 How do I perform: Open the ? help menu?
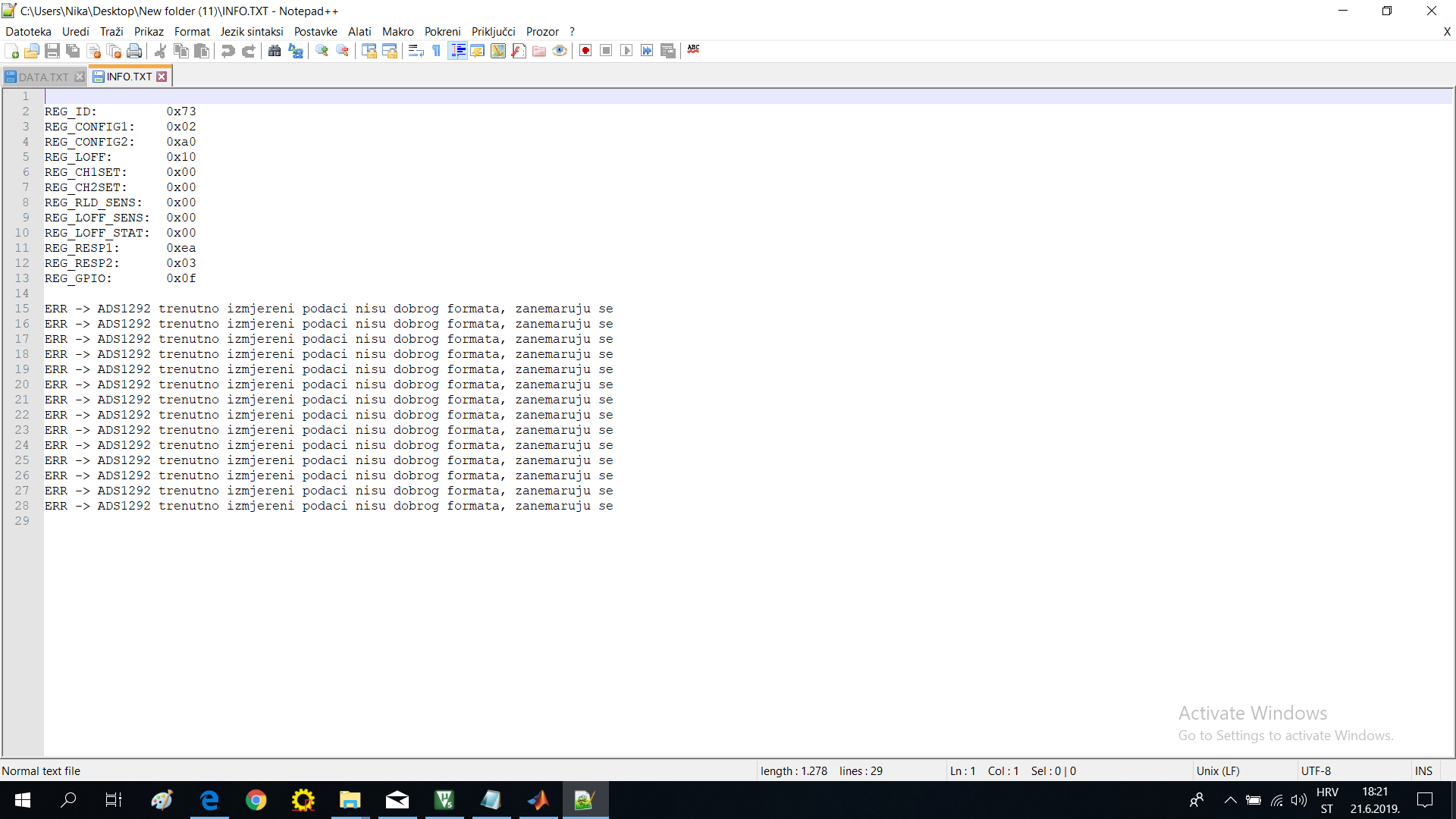click(x=573, y=32)
